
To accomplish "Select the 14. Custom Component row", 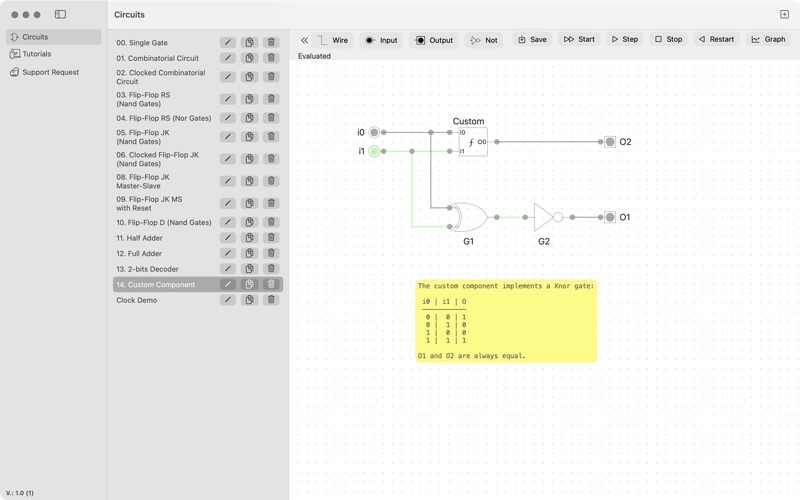I will 198,284.
